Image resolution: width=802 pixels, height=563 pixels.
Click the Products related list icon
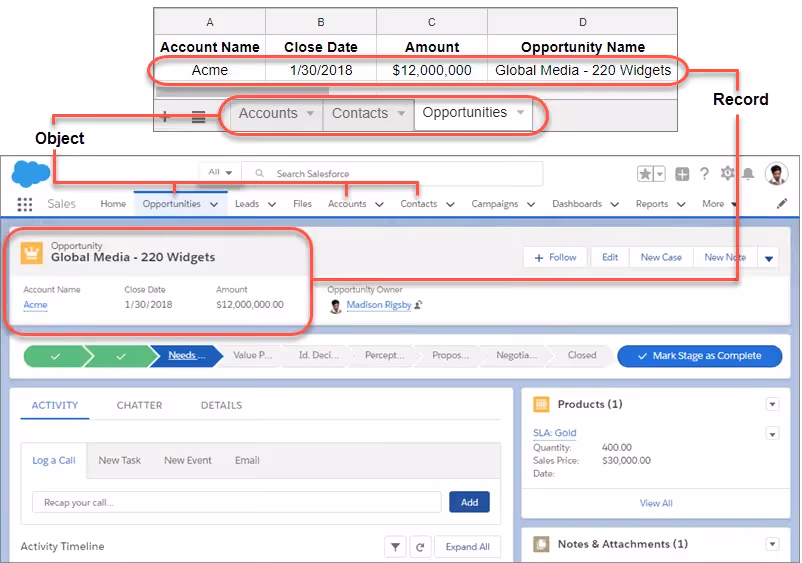pos(541,404)
